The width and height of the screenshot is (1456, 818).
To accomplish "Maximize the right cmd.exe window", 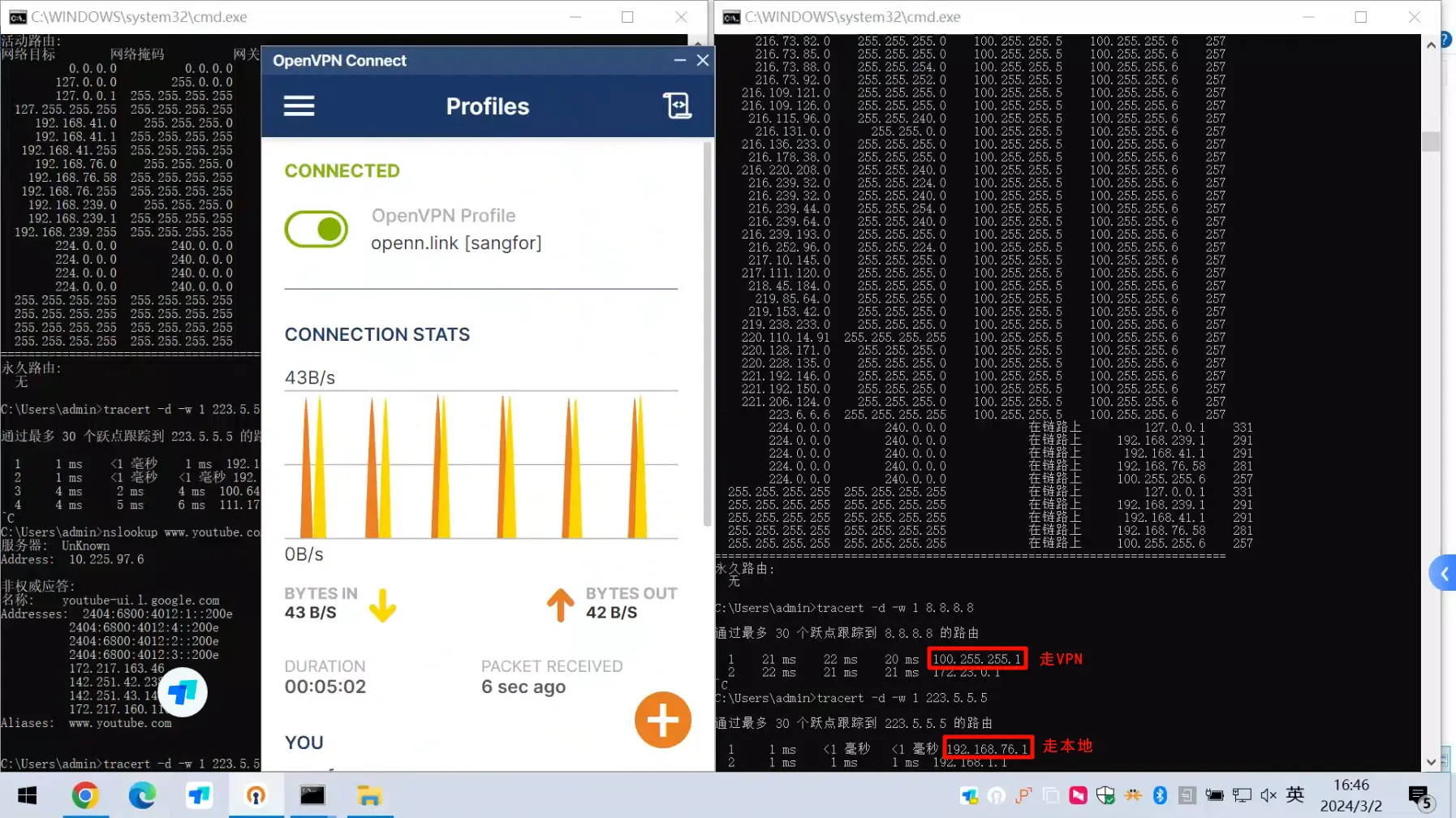I will click(1361, 17).
